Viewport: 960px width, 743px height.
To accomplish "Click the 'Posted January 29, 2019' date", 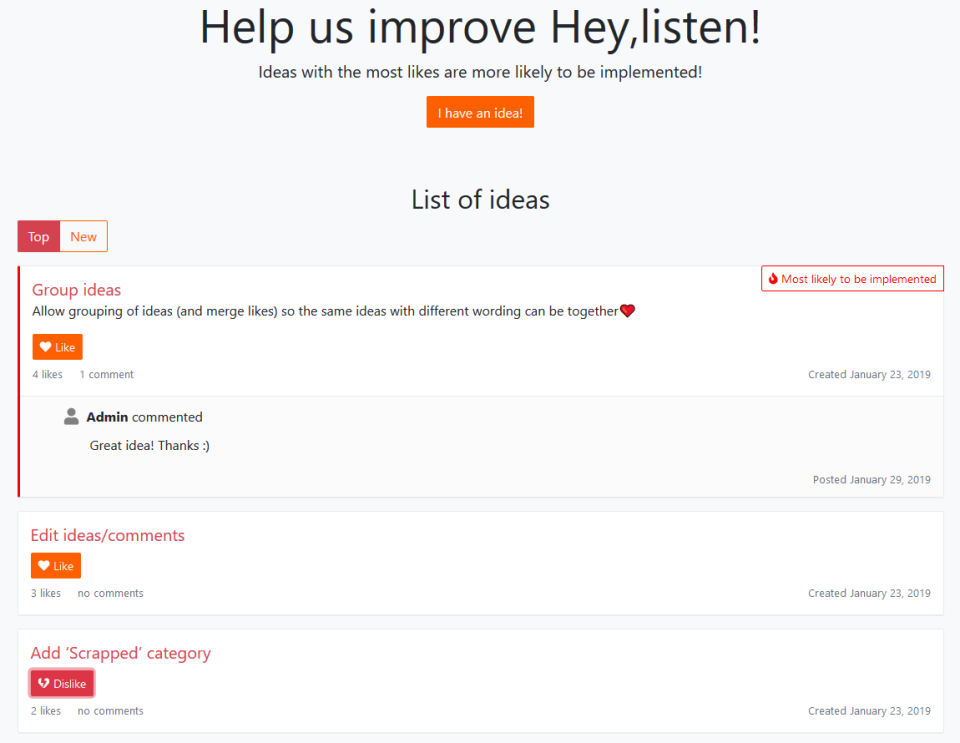I will (x=872, y=479).
